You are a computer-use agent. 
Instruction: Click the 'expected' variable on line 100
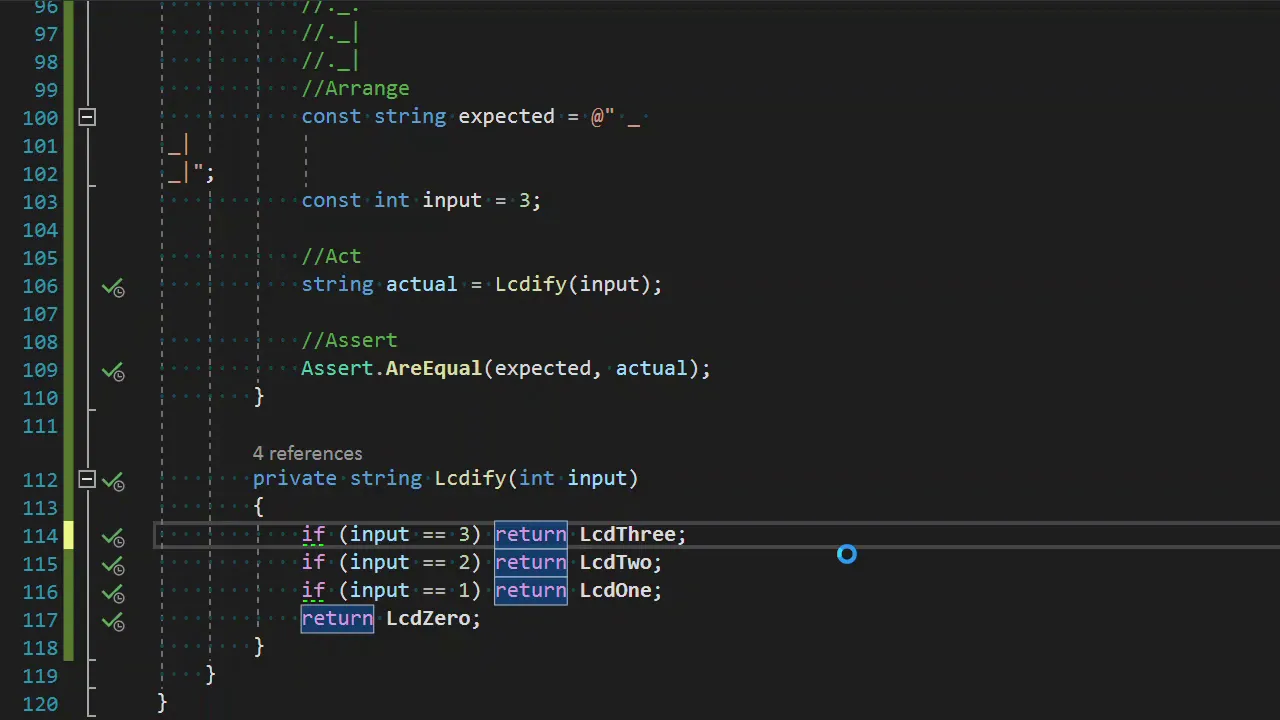506,116
